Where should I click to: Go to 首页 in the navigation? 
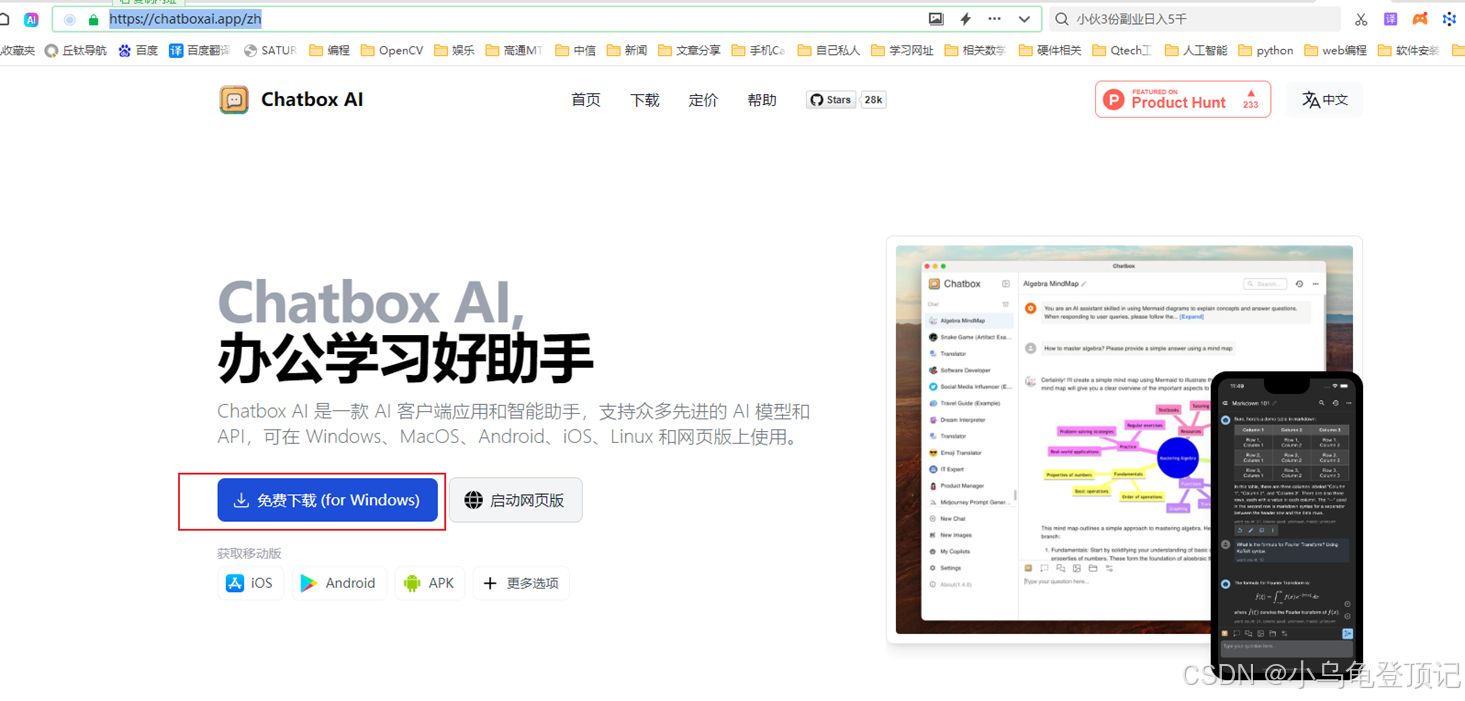click(586, 100)
